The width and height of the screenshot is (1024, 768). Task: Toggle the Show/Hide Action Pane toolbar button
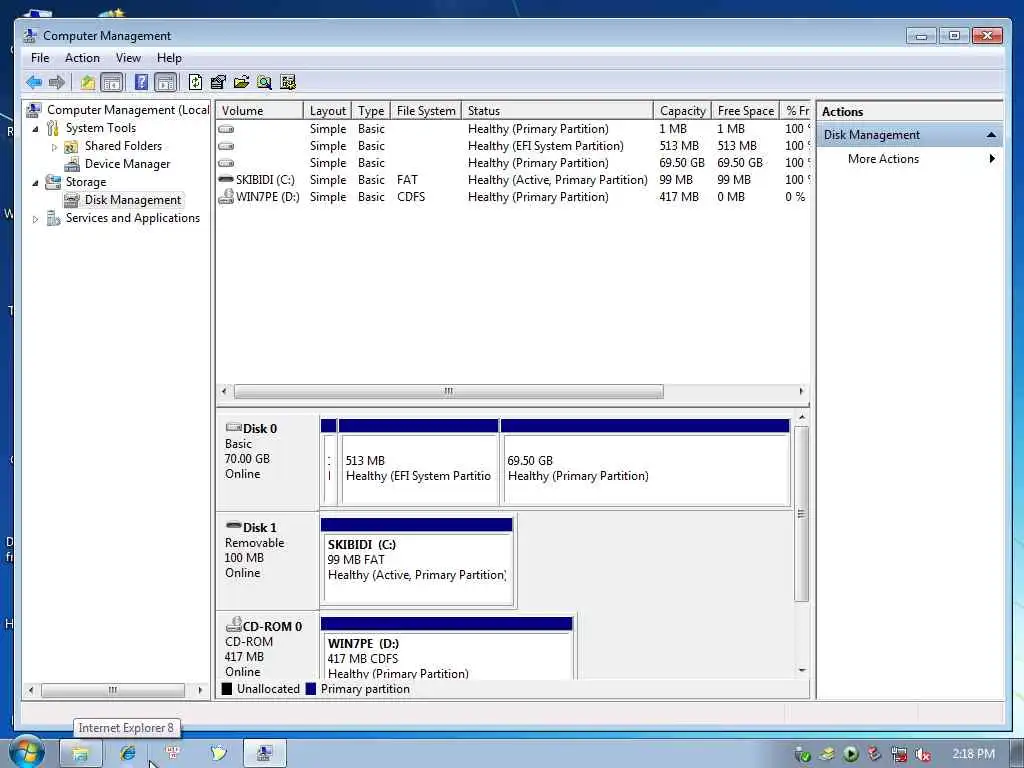(166, 82)
